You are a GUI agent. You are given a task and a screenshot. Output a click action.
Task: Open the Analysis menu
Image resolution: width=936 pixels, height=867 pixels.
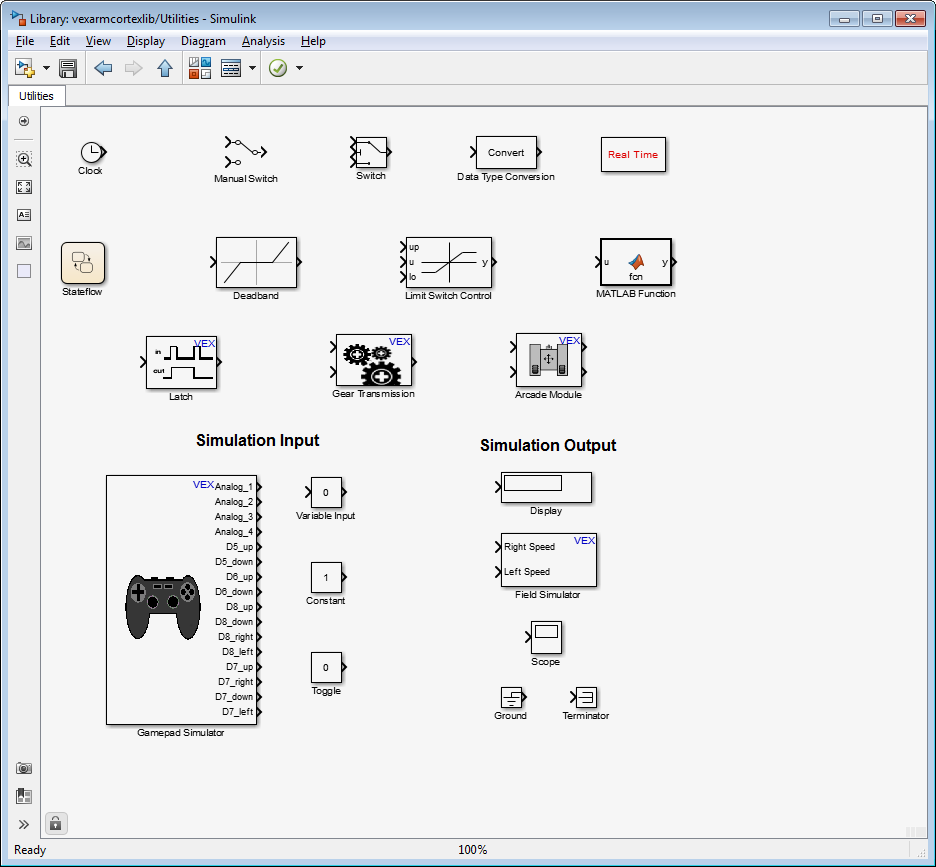[x=263, y=41]
